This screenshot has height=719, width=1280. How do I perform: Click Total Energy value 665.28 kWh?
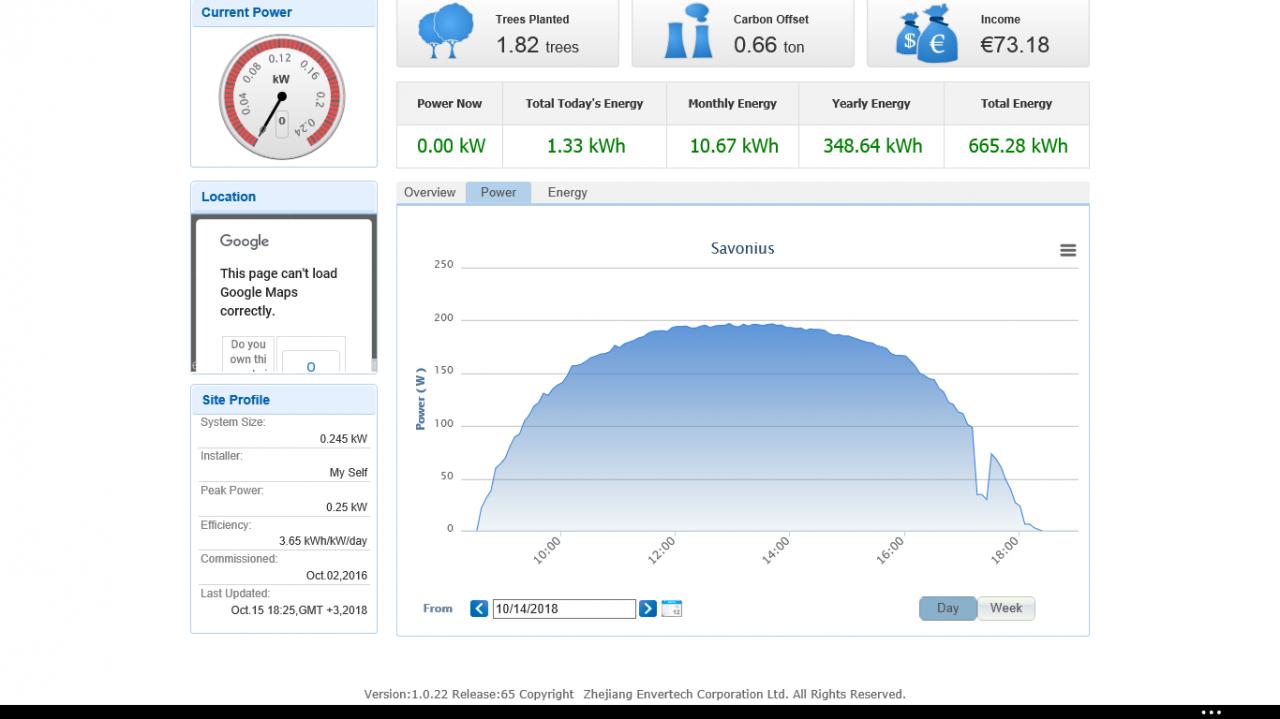(1018, 146)
